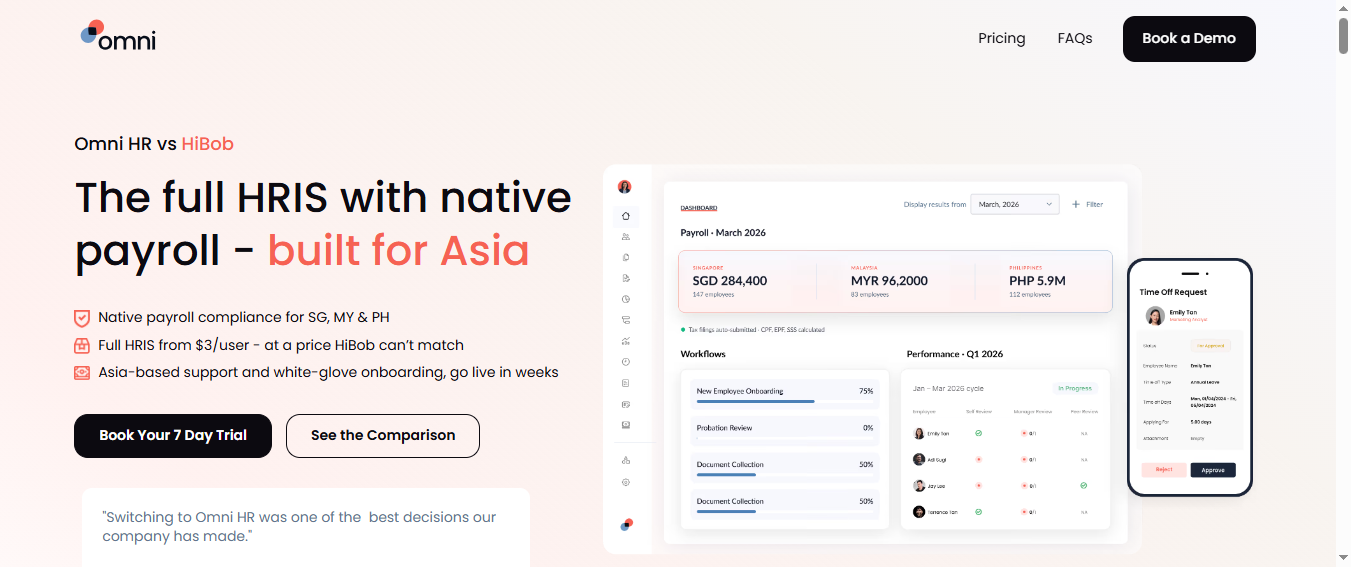1351x567 pixels.
Task: Click the pie chart icon in dashboard sidebar
Action: pos(626,299)
